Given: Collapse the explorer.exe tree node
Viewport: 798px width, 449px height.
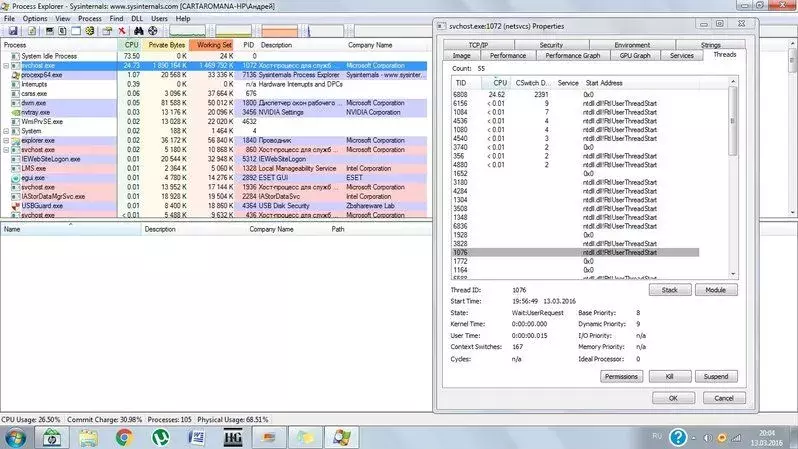Looking at the screenshot, I should pyautogui.click(x=6, y=141).
